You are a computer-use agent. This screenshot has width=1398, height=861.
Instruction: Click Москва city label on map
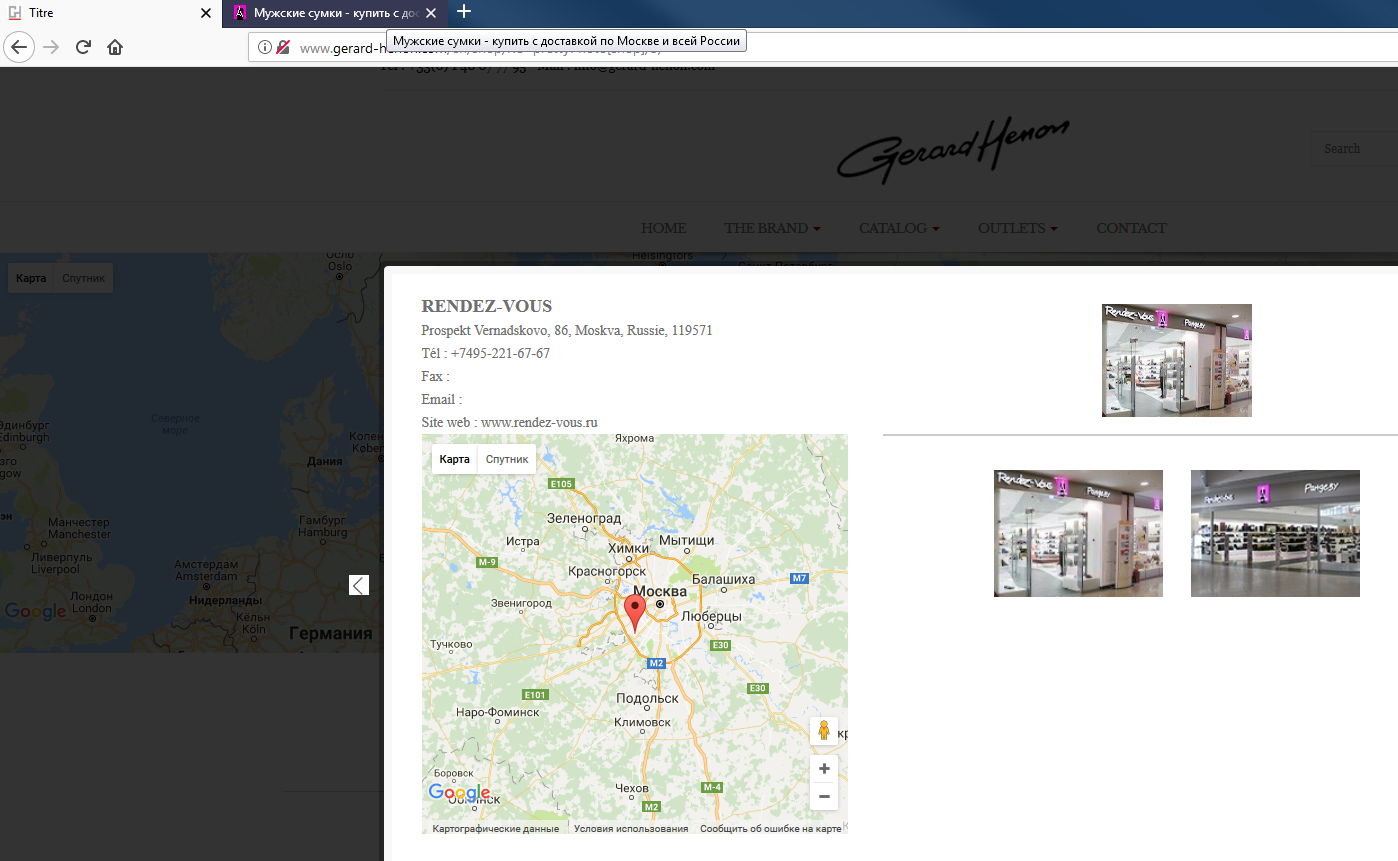coord(660,591)
